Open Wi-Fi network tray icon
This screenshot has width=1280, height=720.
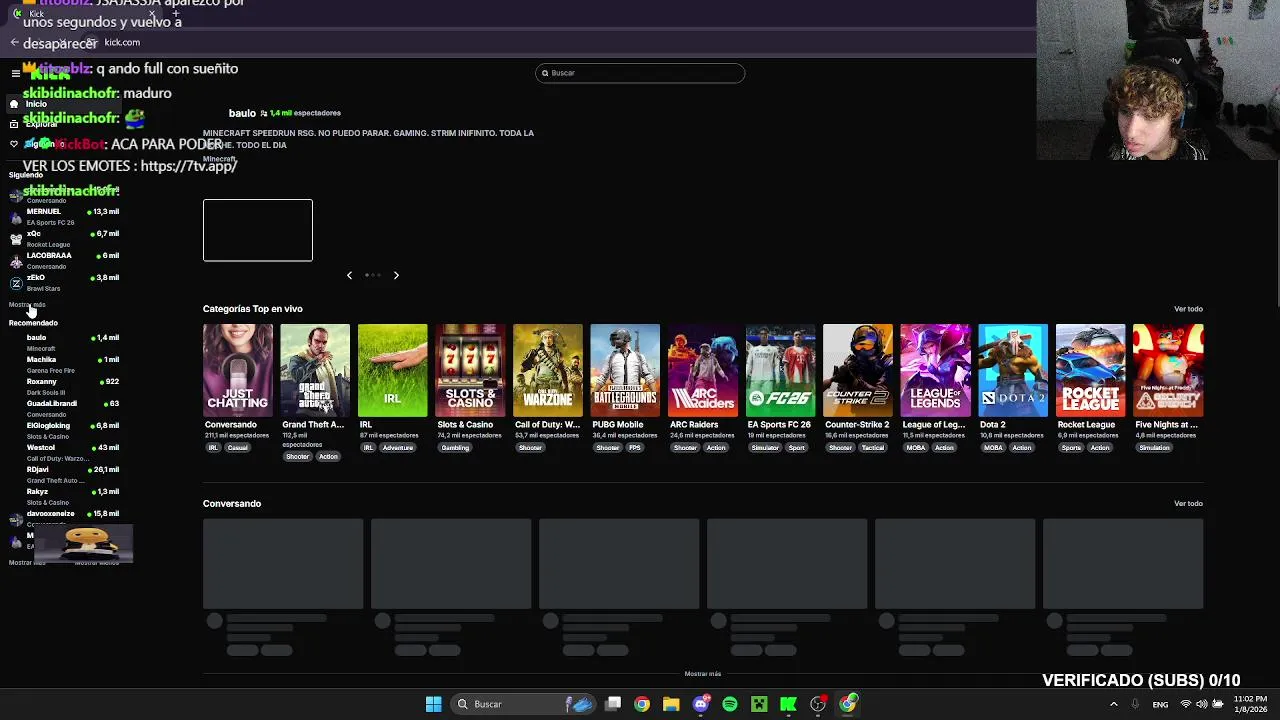1186,704
